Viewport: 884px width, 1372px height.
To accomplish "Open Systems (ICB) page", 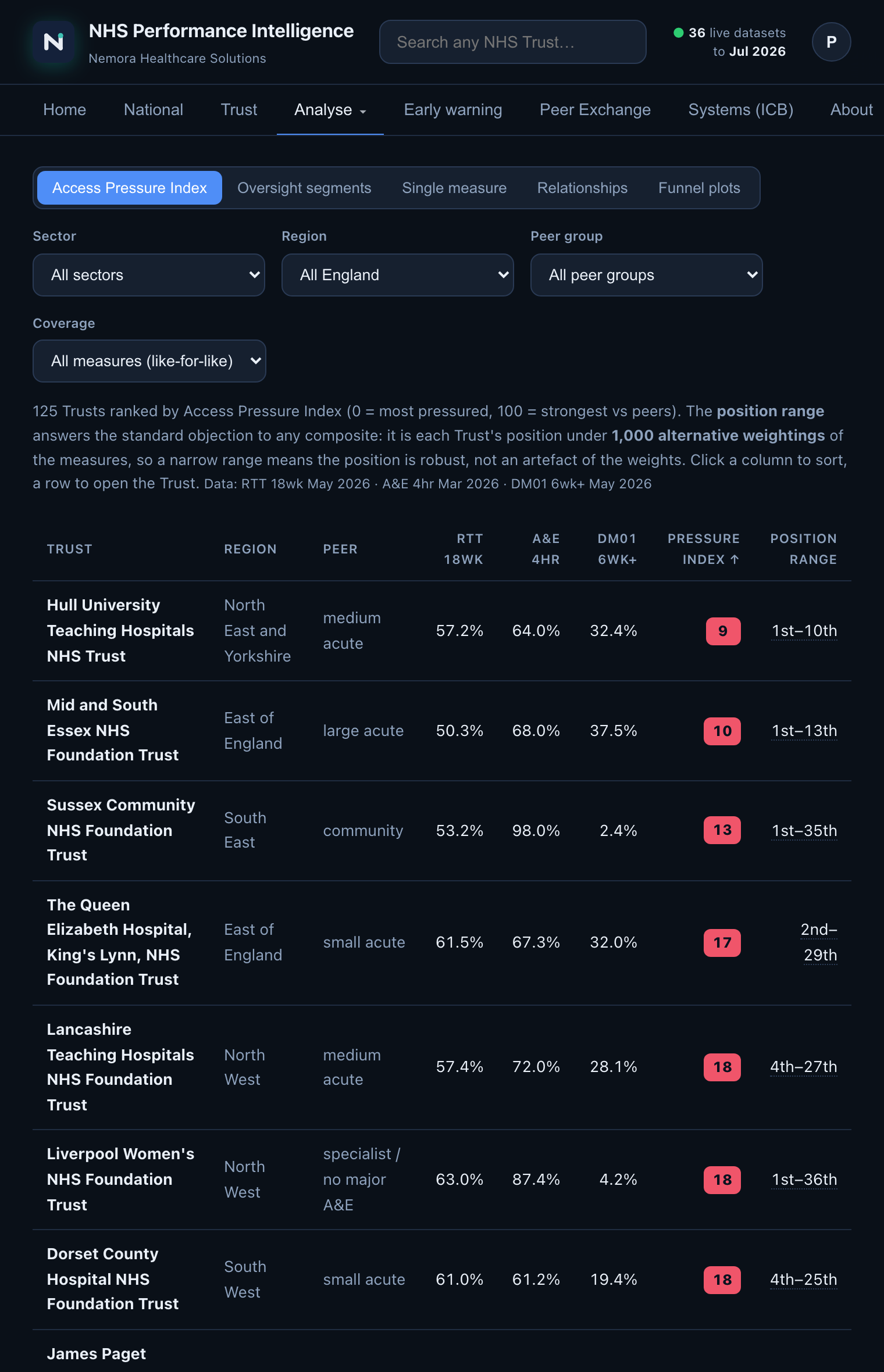I will point(741,109).
